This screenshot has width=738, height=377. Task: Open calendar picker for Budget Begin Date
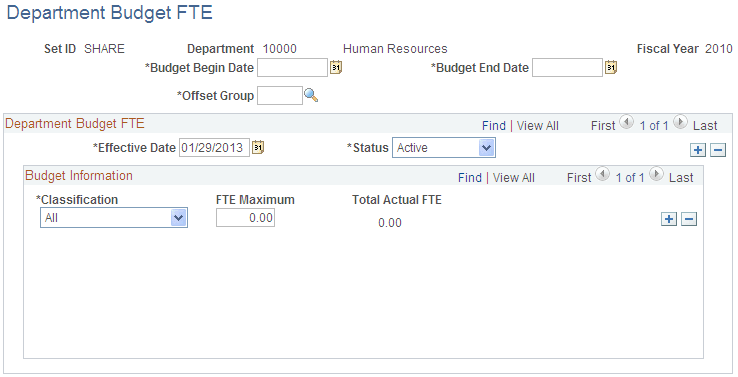336,67
